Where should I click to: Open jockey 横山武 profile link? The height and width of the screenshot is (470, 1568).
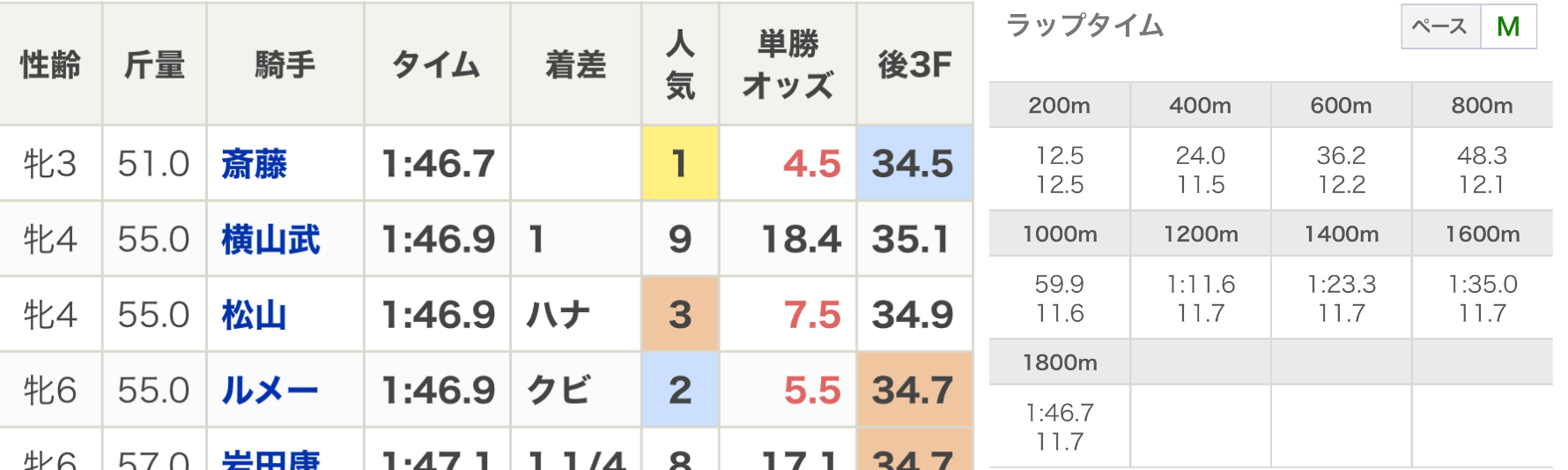click(x=270, y=240)
